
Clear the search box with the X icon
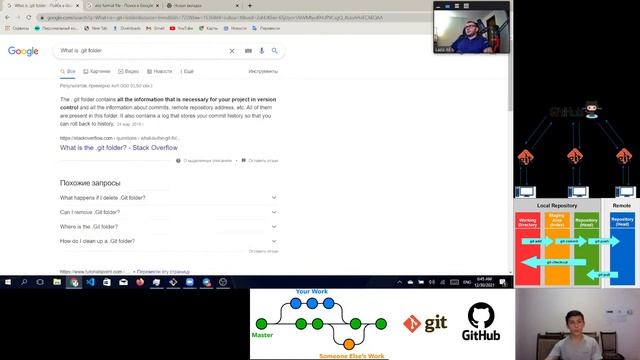232,51
